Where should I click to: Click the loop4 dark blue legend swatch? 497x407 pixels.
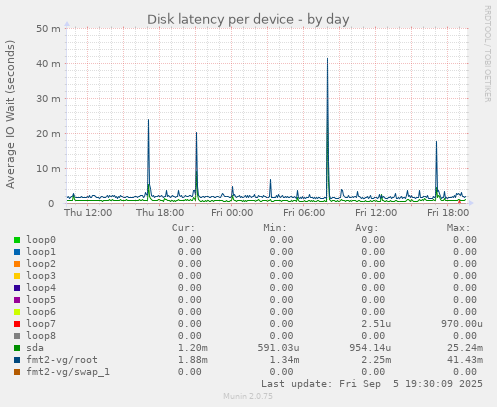coord(17,288)
